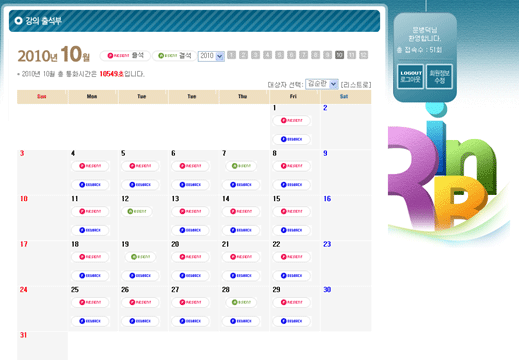
Task: Click the red 출석 legend badge
Action: tap(125, 55)
